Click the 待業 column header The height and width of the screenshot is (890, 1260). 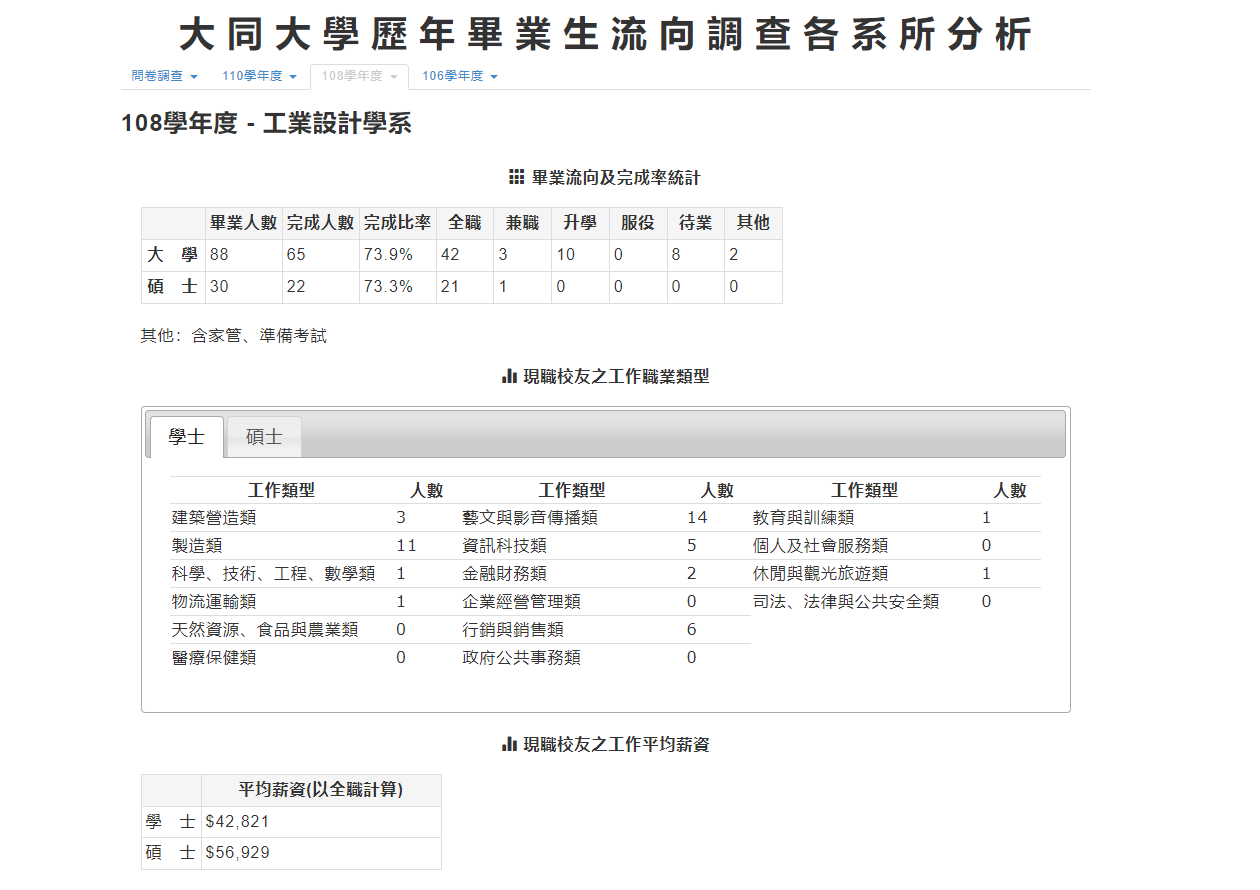point(695,223)
